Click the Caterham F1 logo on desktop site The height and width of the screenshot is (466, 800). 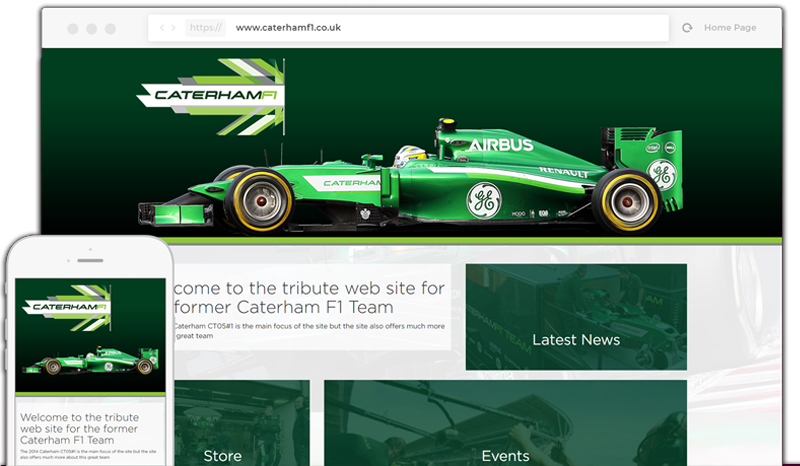tap(211, 96)
